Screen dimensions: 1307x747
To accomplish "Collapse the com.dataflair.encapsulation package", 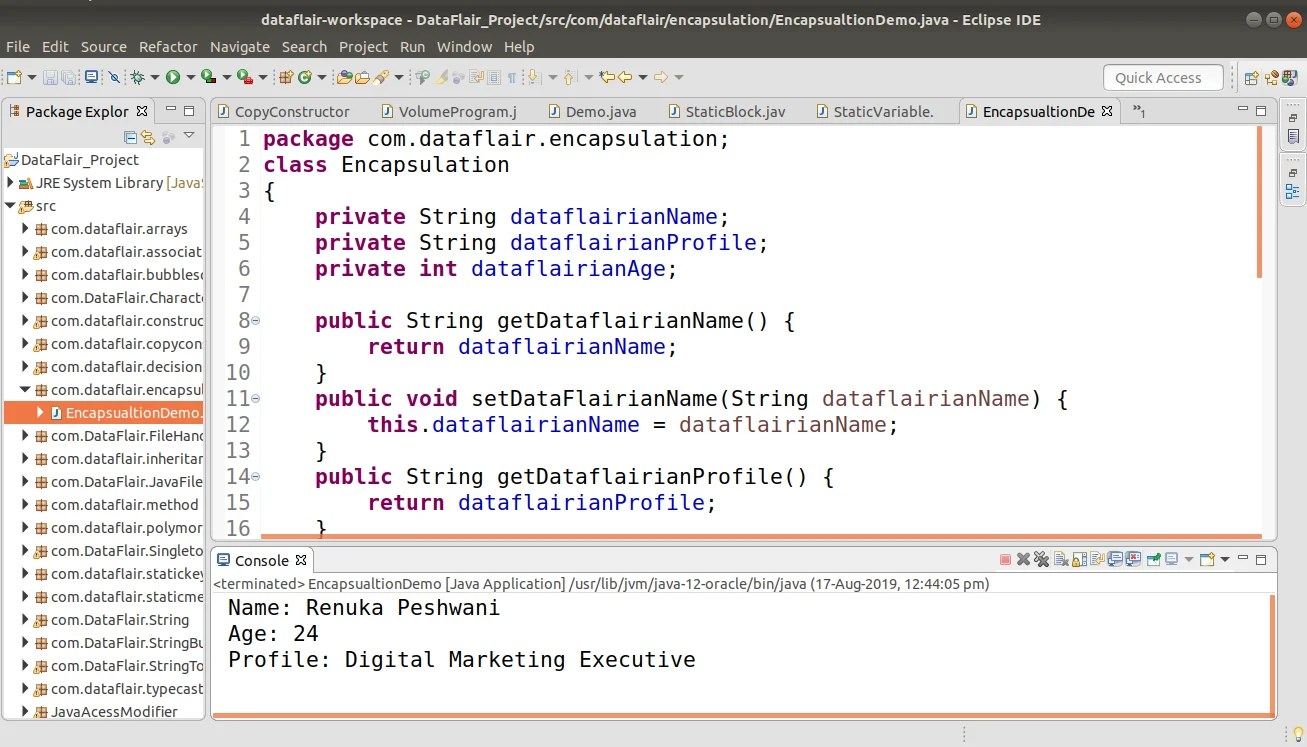I will point(25,389).
